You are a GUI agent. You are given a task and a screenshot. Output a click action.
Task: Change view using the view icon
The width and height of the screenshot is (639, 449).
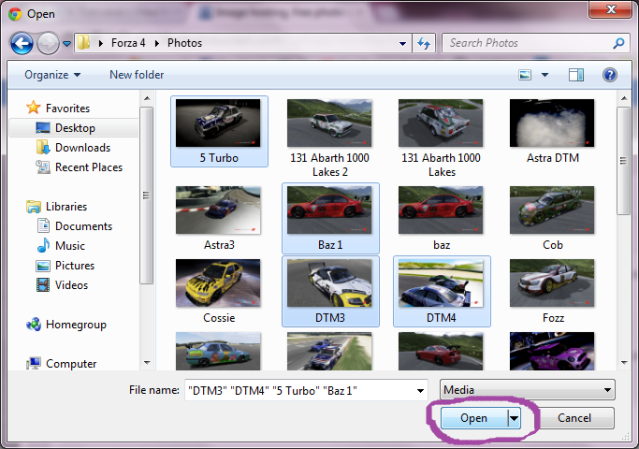point(525,75)
